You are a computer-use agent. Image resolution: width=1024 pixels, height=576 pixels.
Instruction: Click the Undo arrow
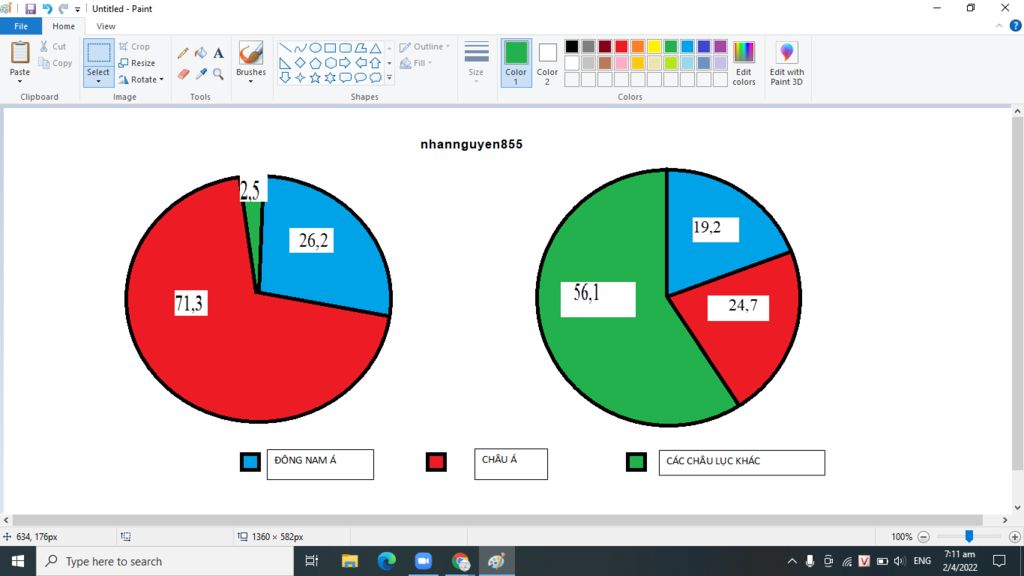click(47, 8)
